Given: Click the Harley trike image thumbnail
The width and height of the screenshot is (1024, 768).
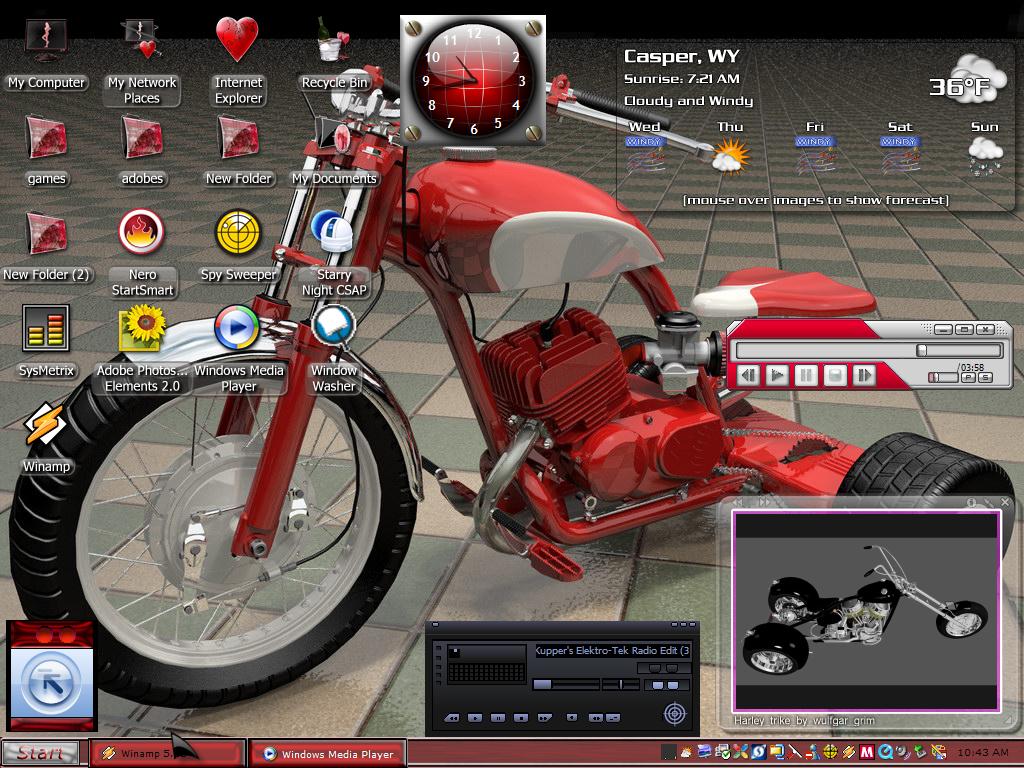Looking at the screenshot, I should (867, 611).
